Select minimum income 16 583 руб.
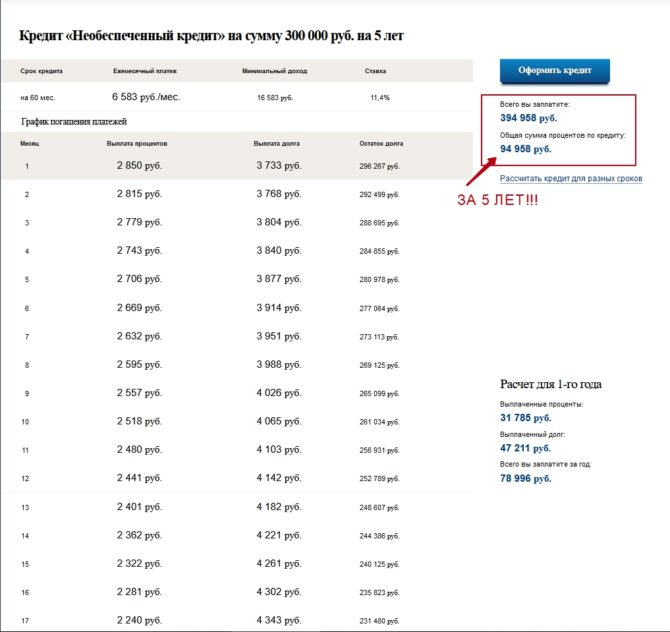670x632 pixels. pos(275,98)
